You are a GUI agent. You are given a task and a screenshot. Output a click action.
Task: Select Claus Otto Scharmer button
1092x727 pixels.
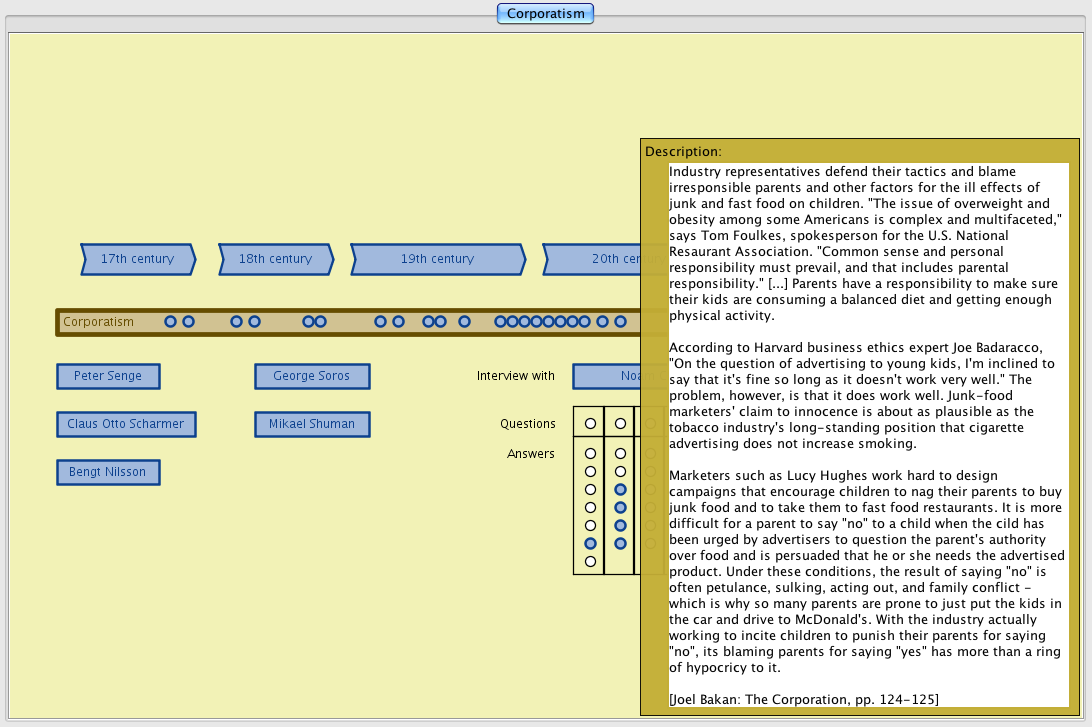[126, 424]
